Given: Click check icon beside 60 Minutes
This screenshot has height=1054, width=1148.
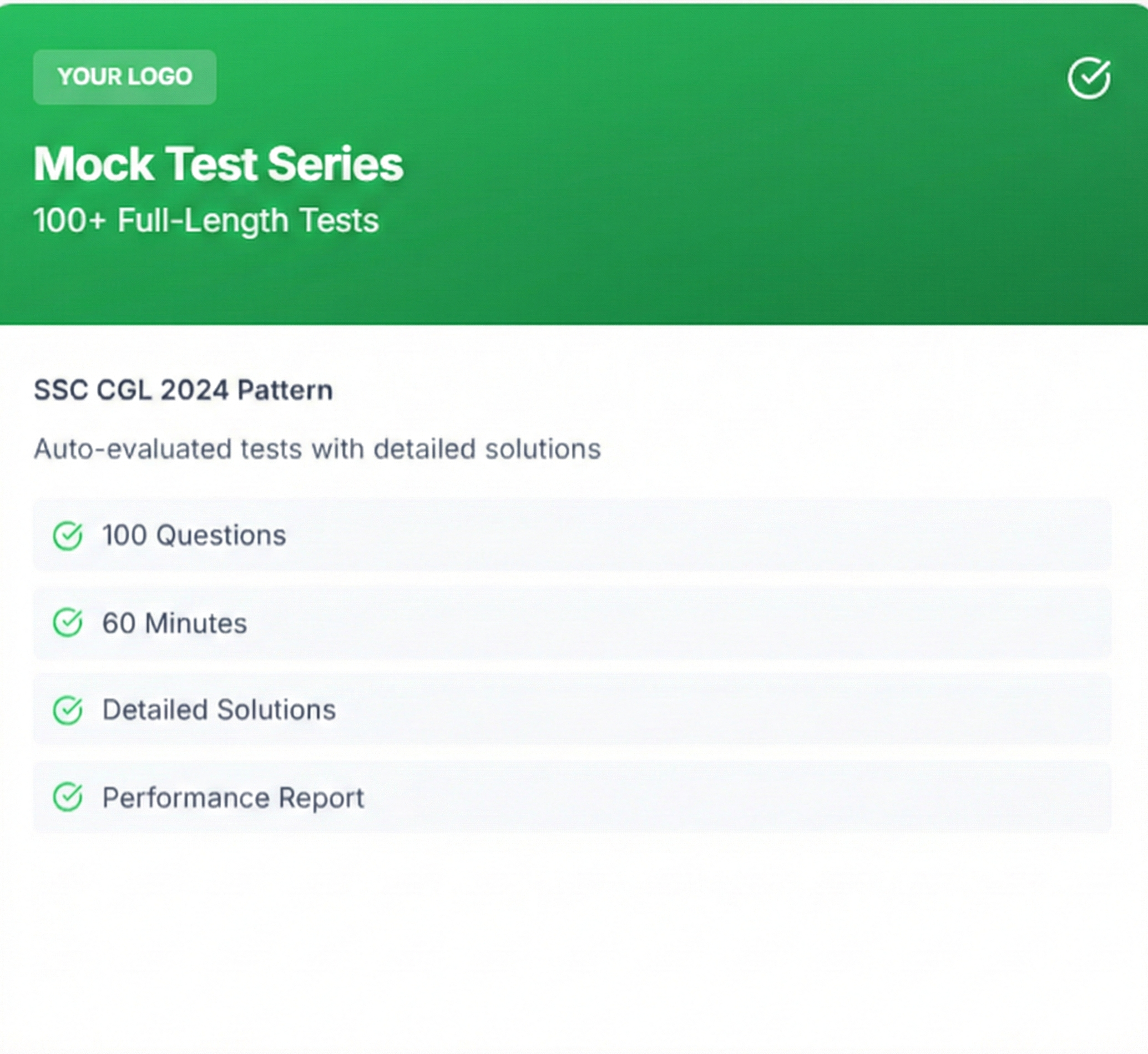Looking at the screenshot, I should 68,622.
